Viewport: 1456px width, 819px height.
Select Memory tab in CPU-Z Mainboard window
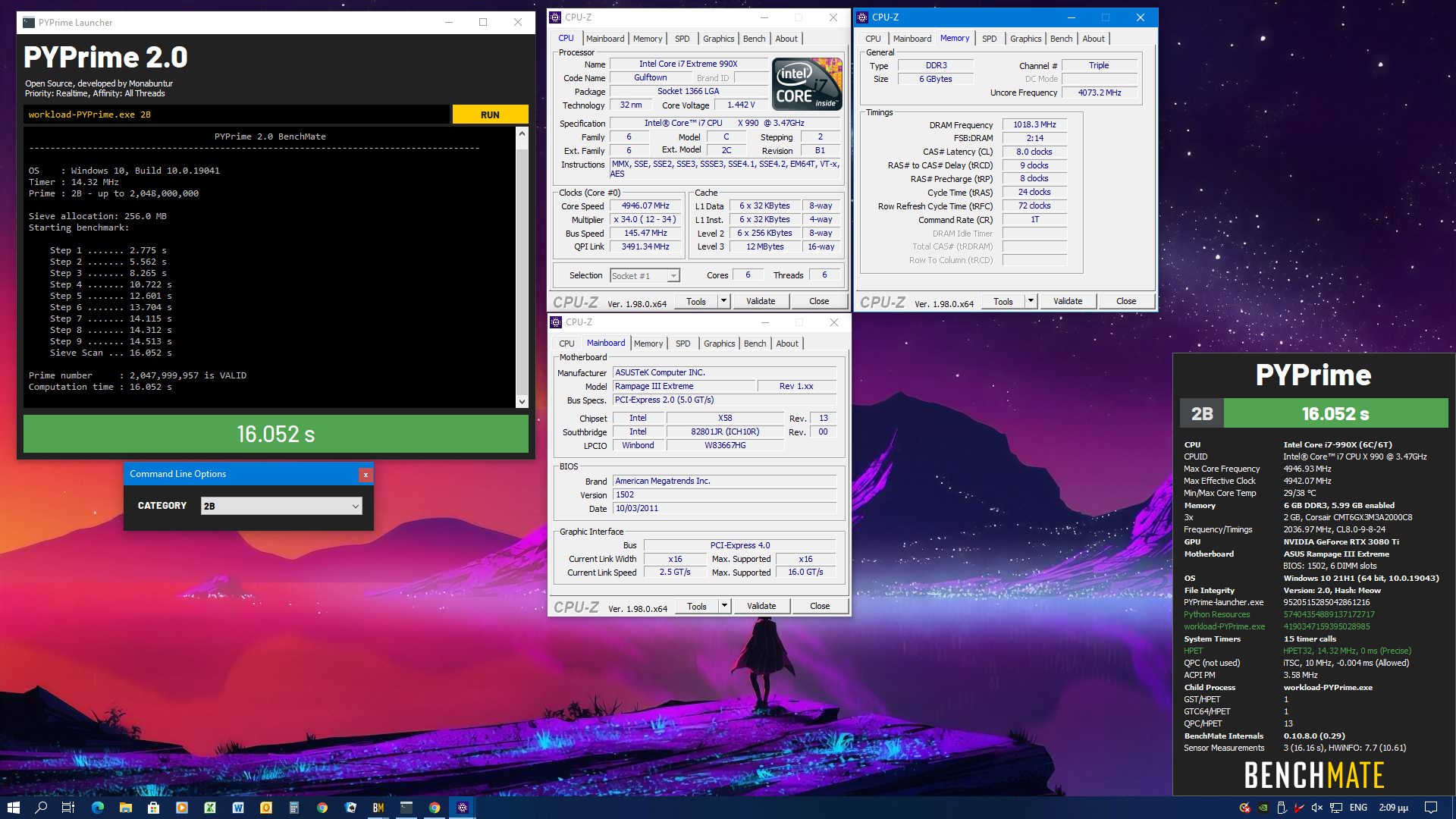click(x=648, y=344)
